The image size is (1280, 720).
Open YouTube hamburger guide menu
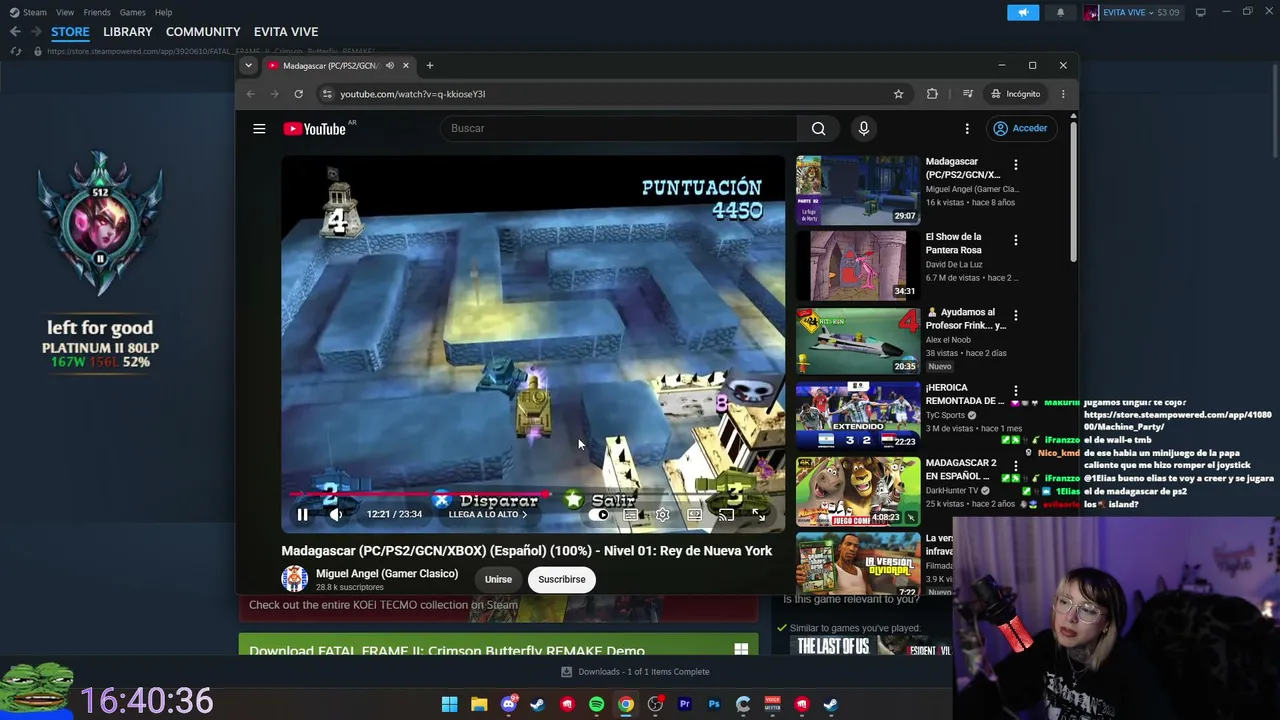pos(259,128)
